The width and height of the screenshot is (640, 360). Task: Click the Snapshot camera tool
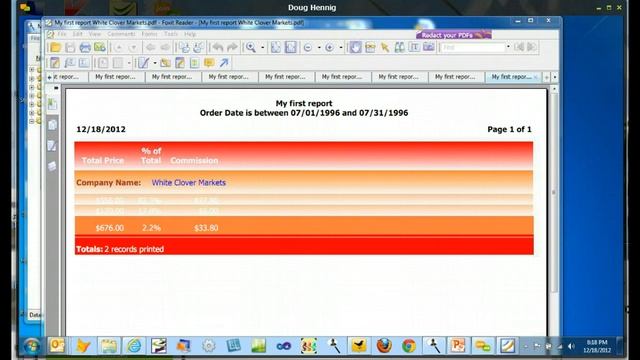(429, 47)
